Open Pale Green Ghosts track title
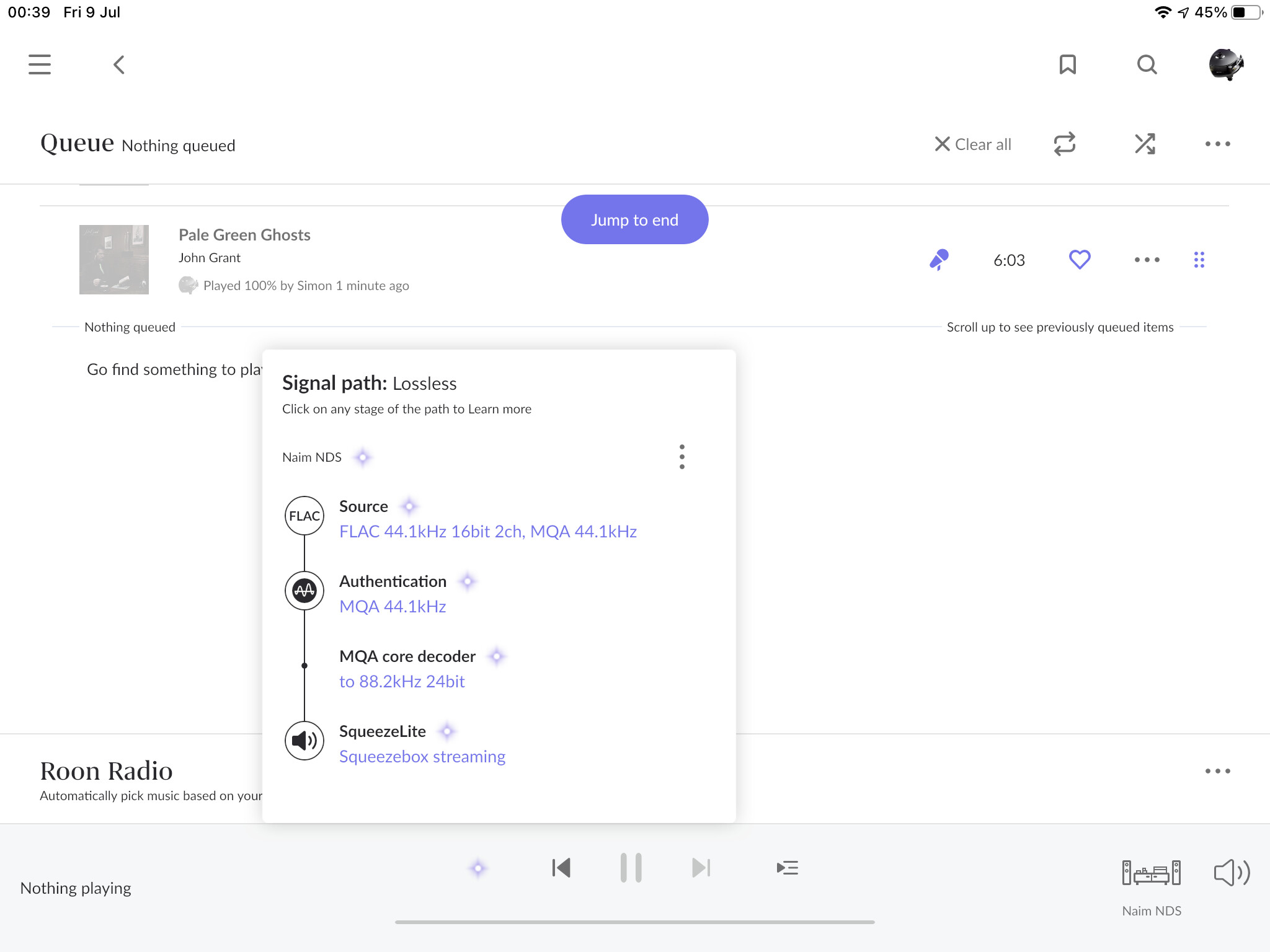The image size is (1270, 952). pyautogui.click(x=244, y=235)
